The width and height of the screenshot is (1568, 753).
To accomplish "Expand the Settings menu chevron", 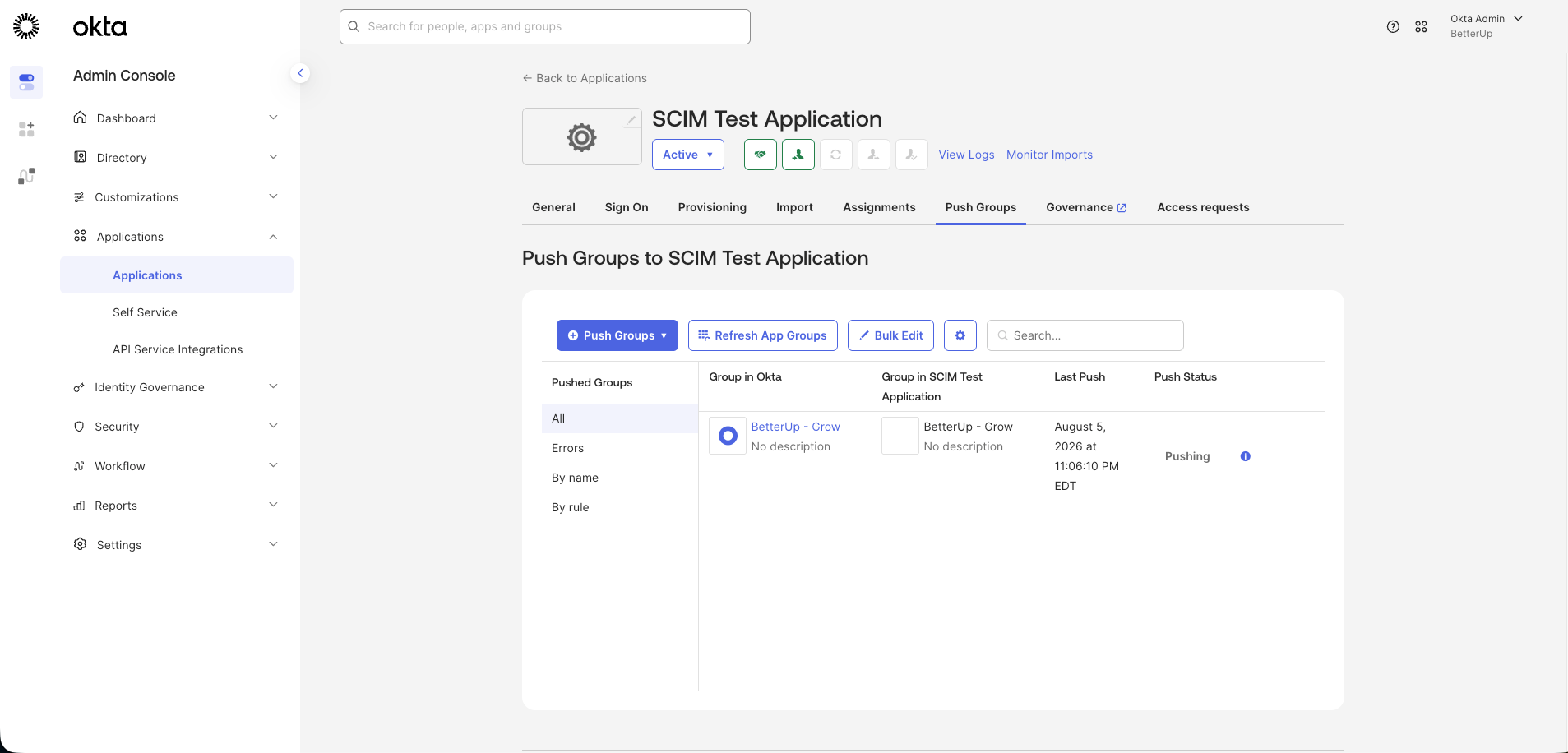I will tap(274, 544).
